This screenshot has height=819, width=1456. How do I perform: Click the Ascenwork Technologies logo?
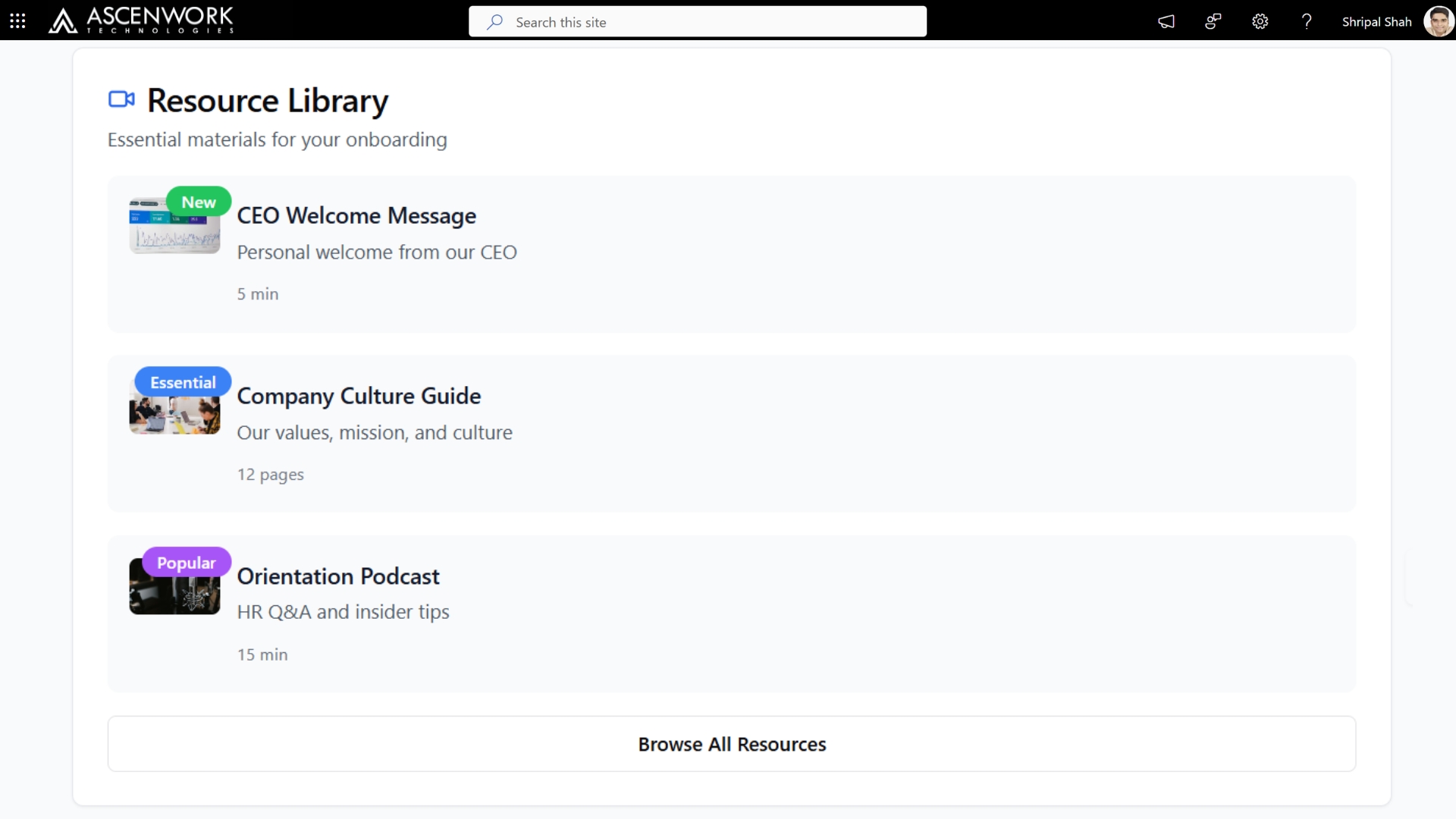[x=141, y=20]
